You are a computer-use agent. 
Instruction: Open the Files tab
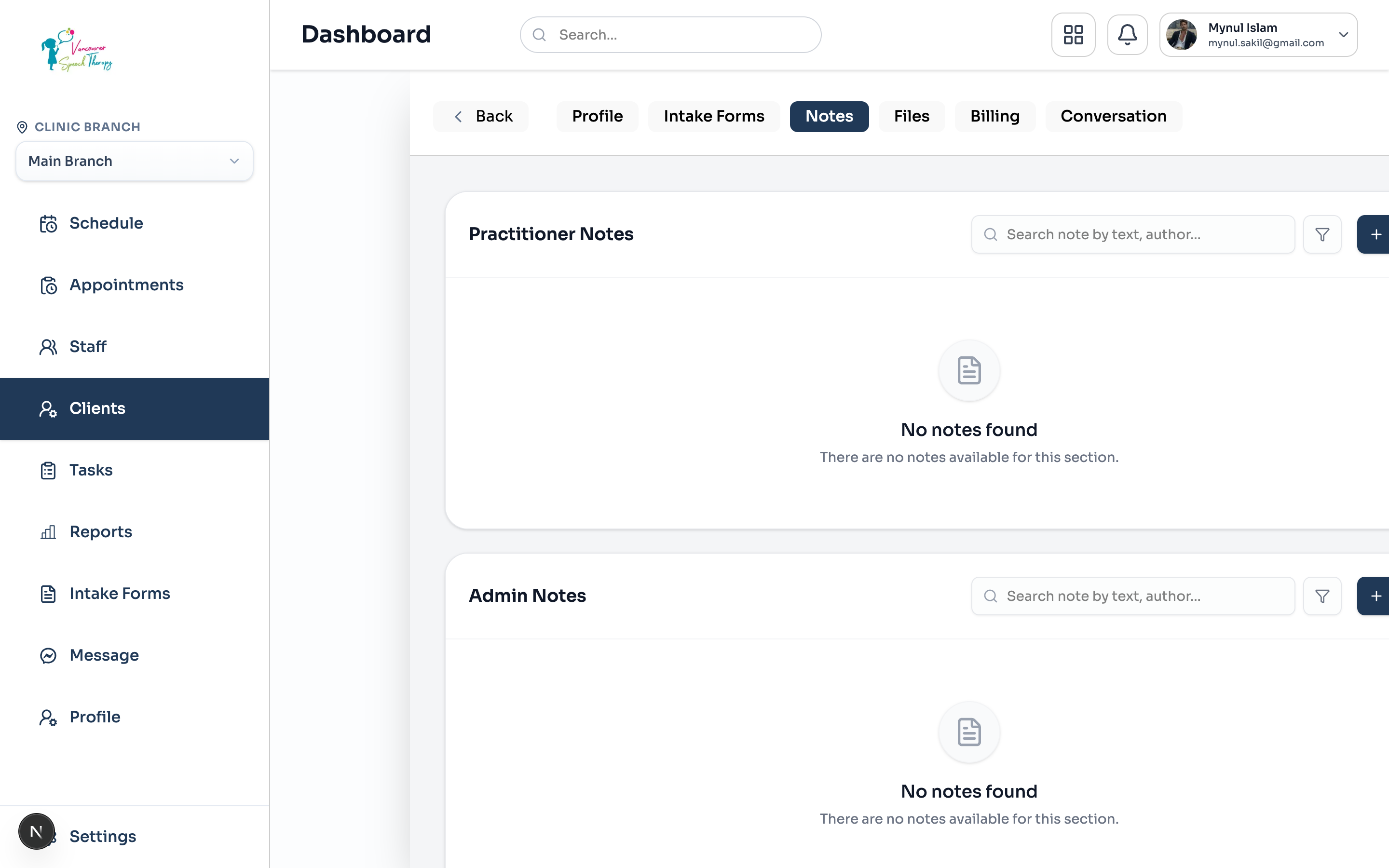pos(912,117)
